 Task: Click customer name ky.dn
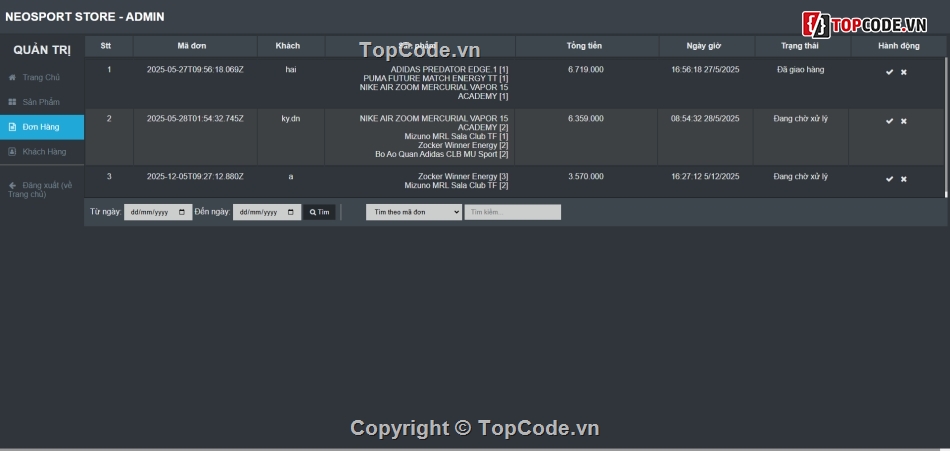[x=291, y=119]
